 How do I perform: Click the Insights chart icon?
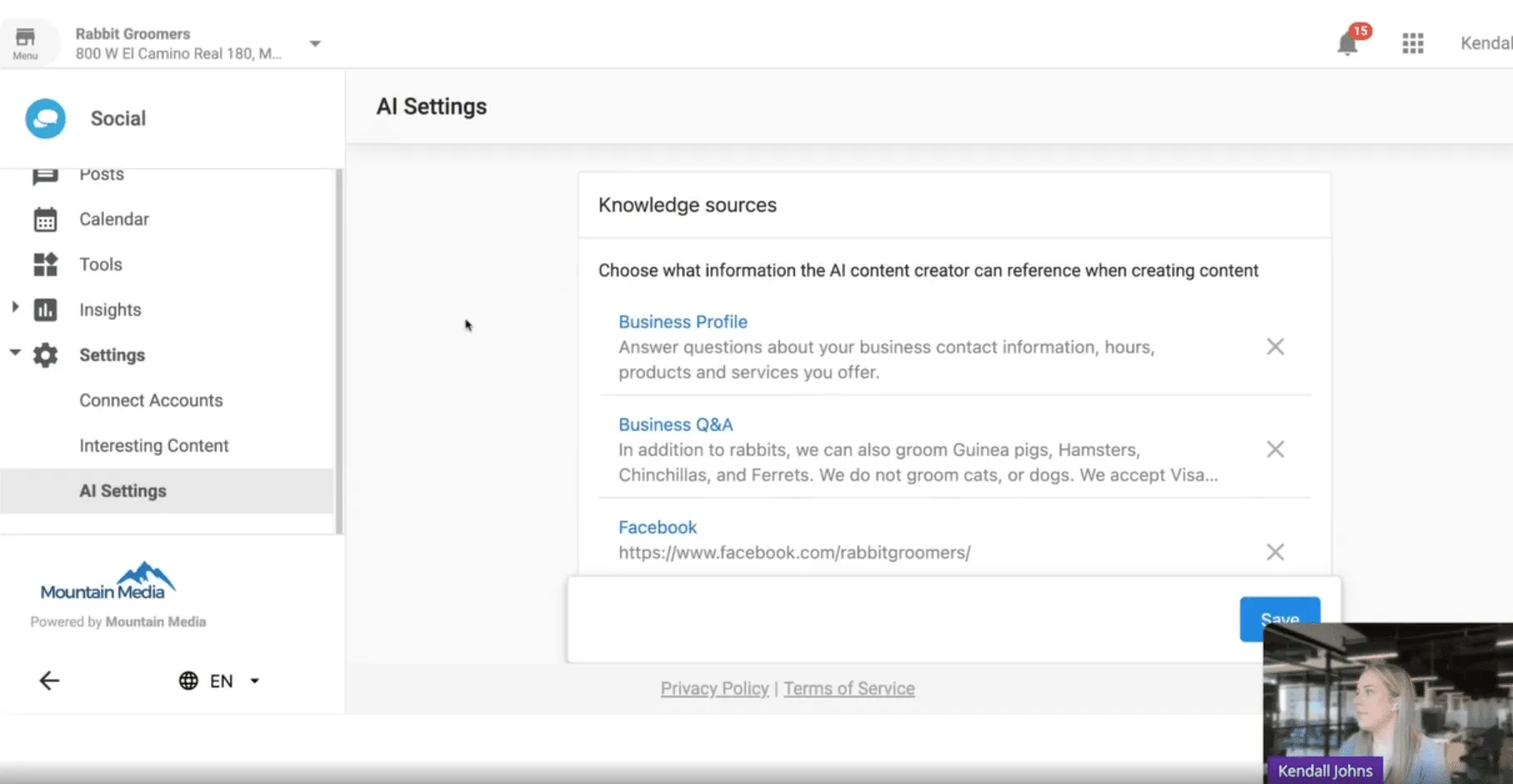(x=45, y=310)
